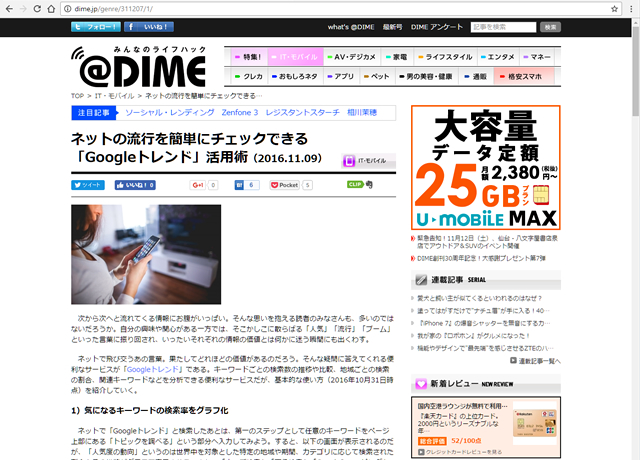
Task: Click the article photo of woman with phone
Action: click(145, 254)
